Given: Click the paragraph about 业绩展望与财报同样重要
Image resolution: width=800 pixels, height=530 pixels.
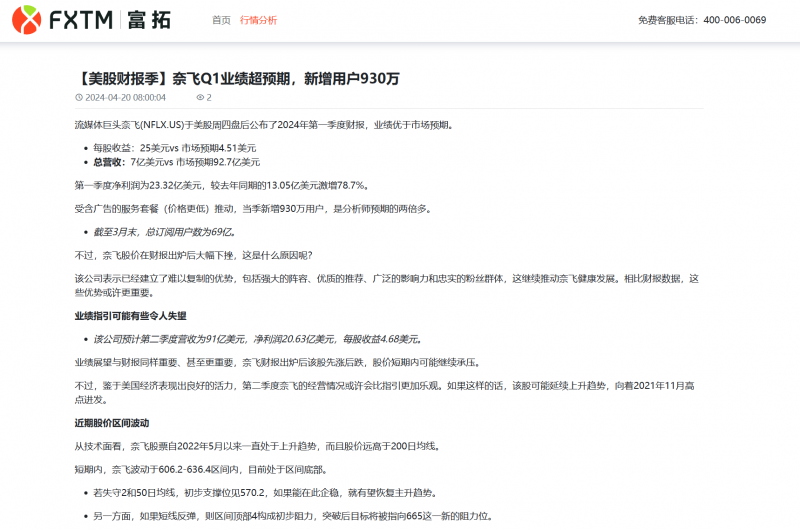Looking at the screenshot, I should tap(278, 363).
